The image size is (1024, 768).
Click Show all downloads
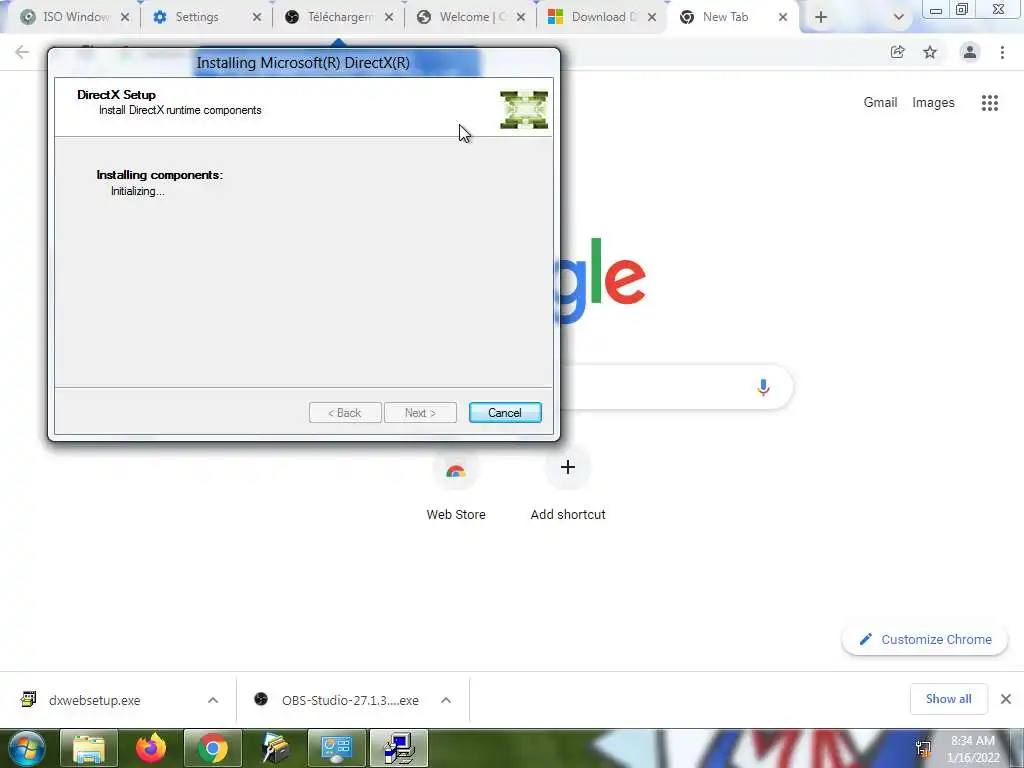pyautogui.click(x=948, y=699)
